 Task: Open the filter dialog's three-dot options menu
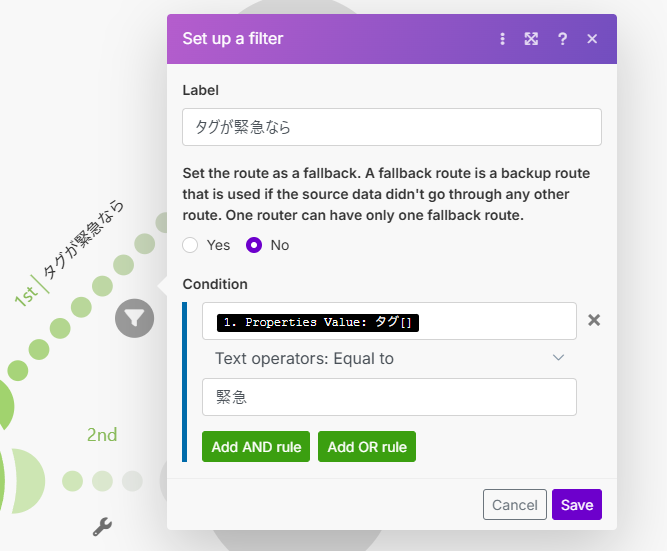[x=503, y=39]
